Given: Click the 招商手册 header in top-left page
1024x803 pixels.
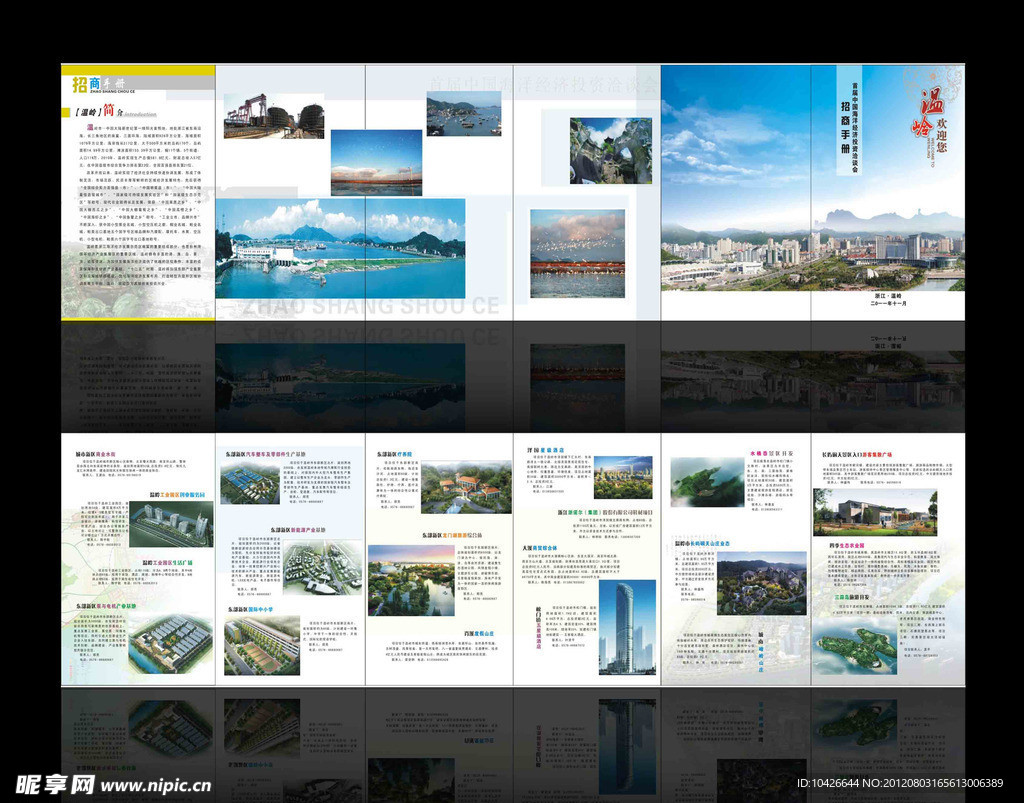Looking at the screenshot, I should (x=98, y=84).
